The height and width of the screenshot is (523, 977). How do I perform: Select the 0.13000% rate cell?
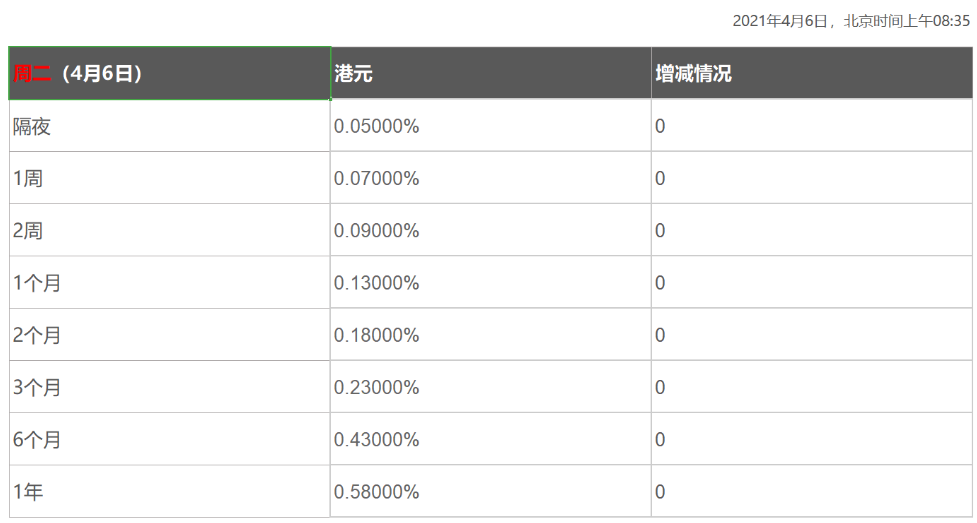[376, 283]
